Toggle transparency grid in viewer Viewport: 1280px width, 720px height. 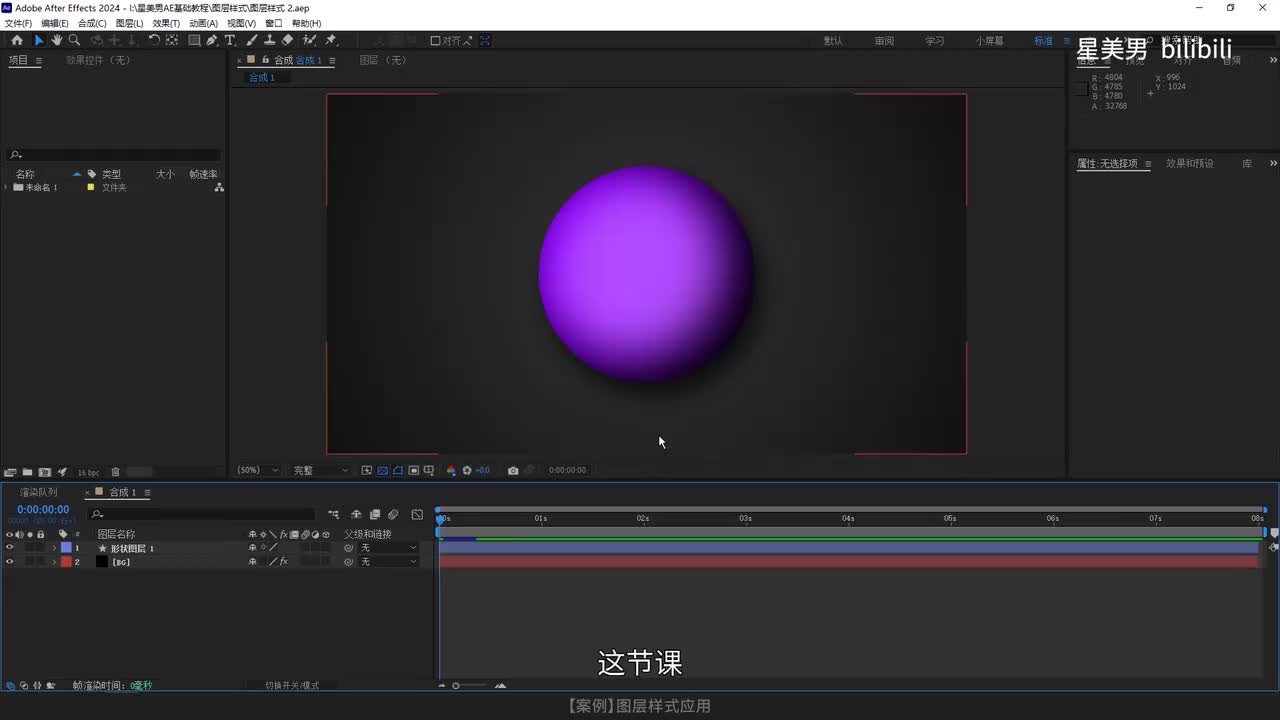(382, 470)
